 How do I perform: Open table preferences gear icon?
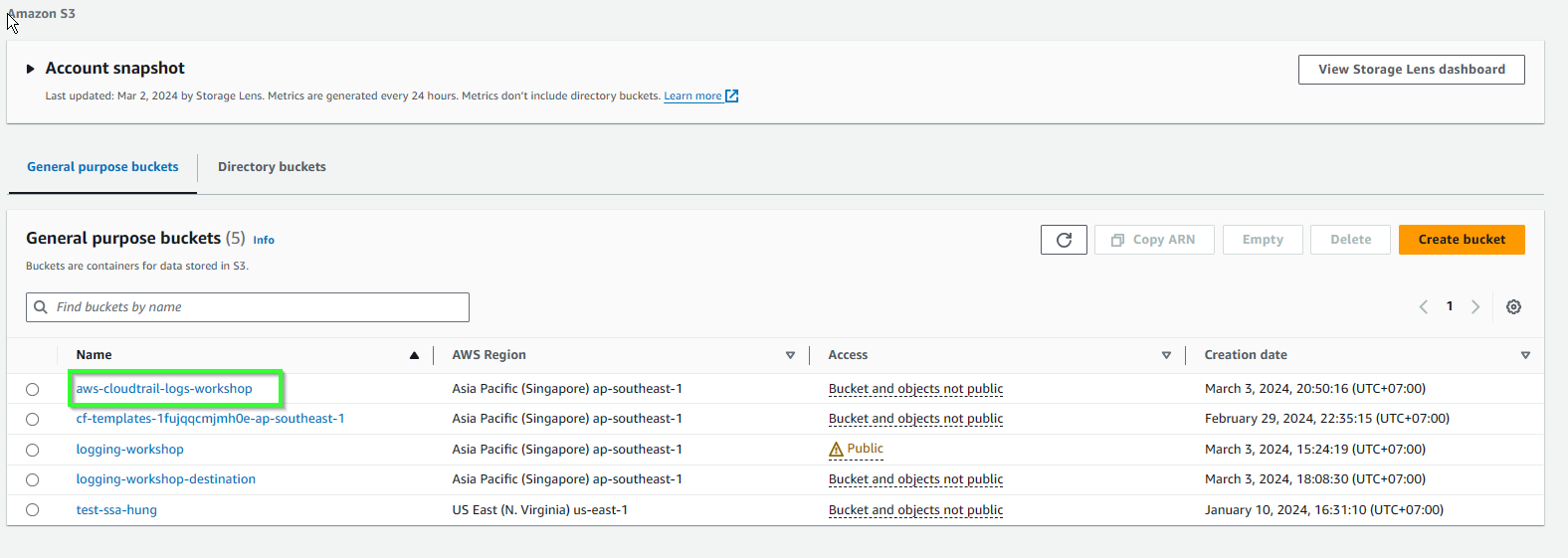[x=1513, y=307]
